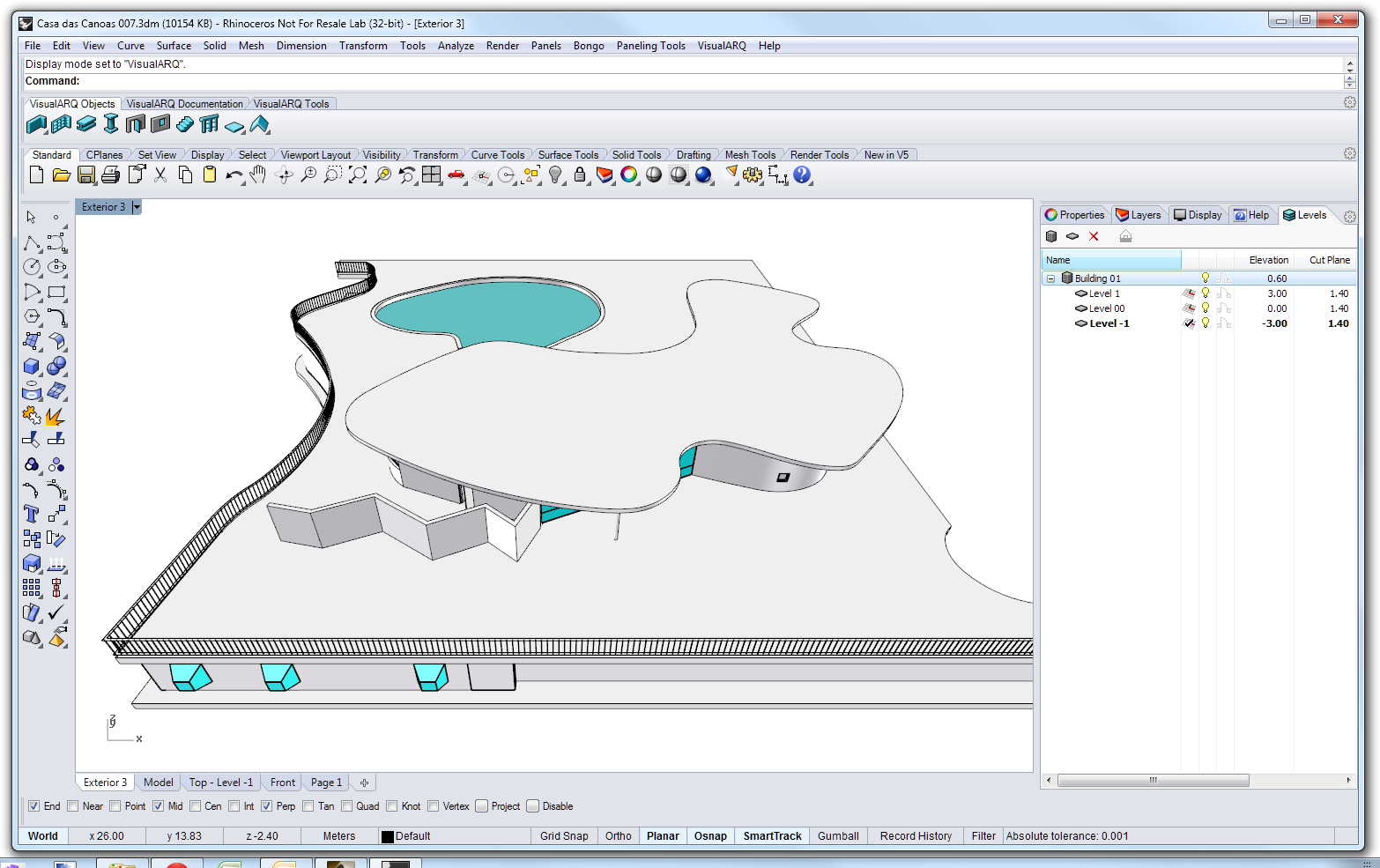Click the Cut scissors icon
This screenshot has height=868, width=1380.
[x=160, y=174]
